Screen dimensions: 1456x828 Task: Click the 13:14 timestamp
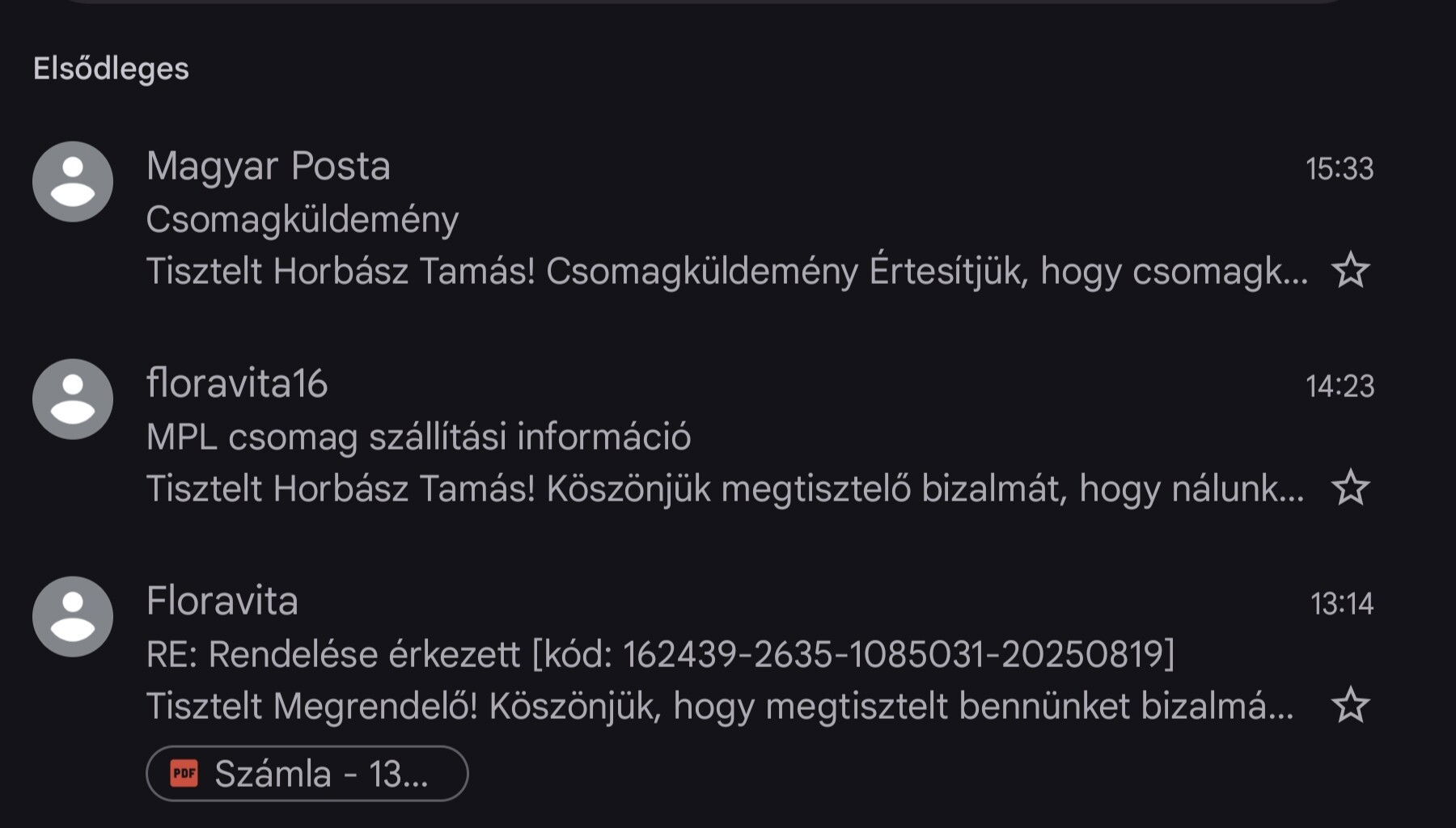[1341, 604]
